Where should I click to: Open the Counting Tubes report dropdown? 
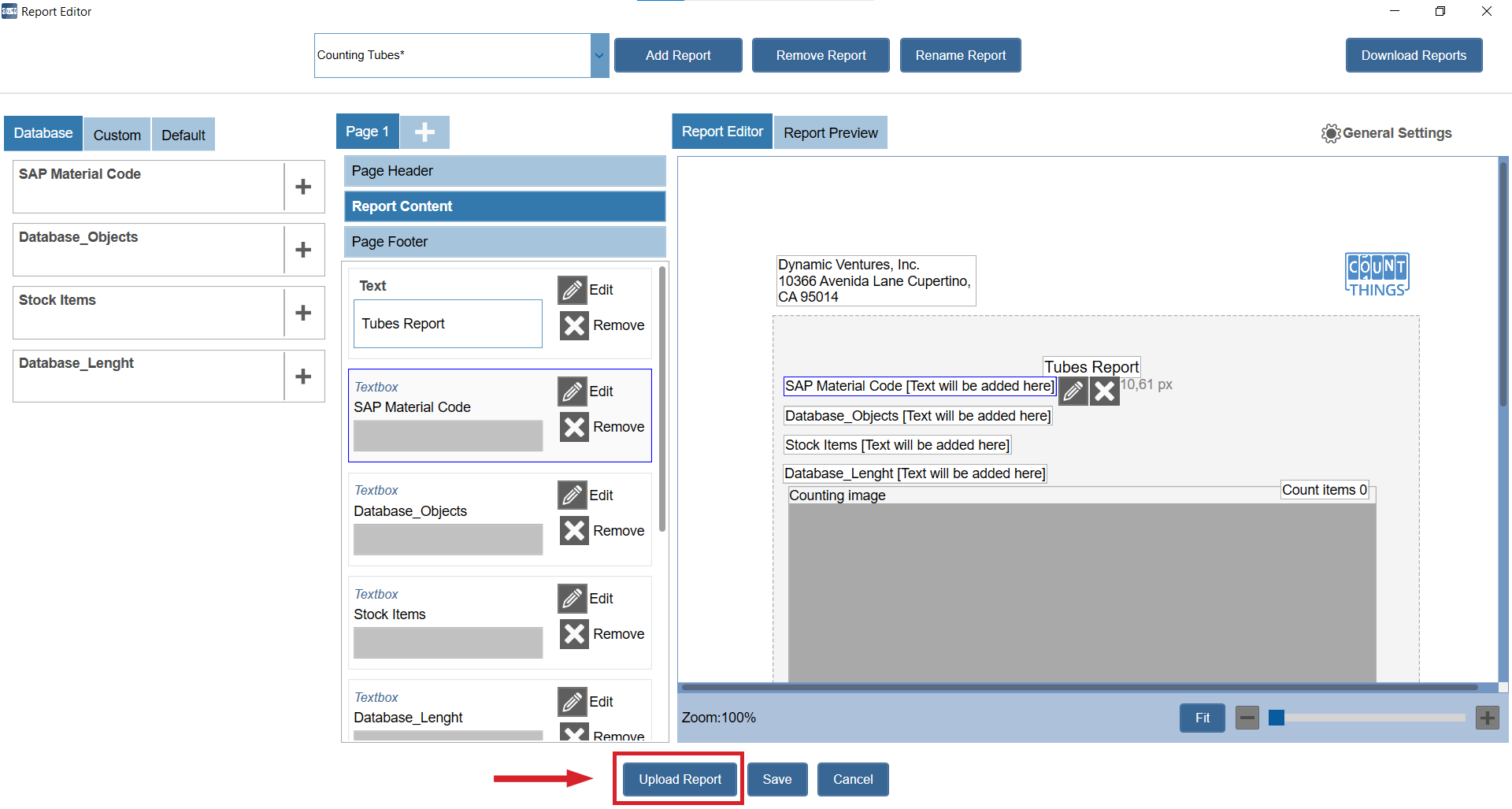tap(599, 55)
